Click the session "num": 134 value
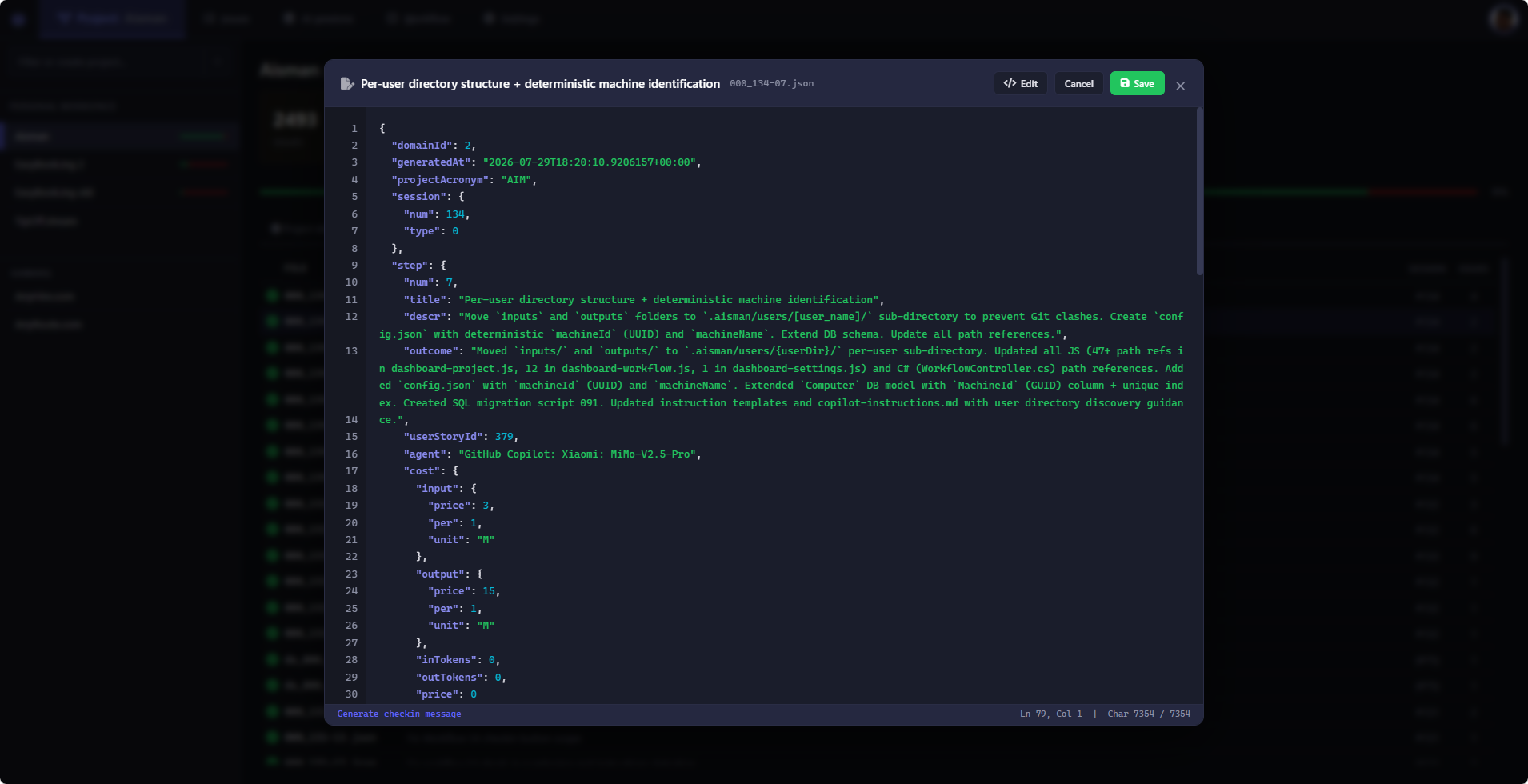 point(455,214)
